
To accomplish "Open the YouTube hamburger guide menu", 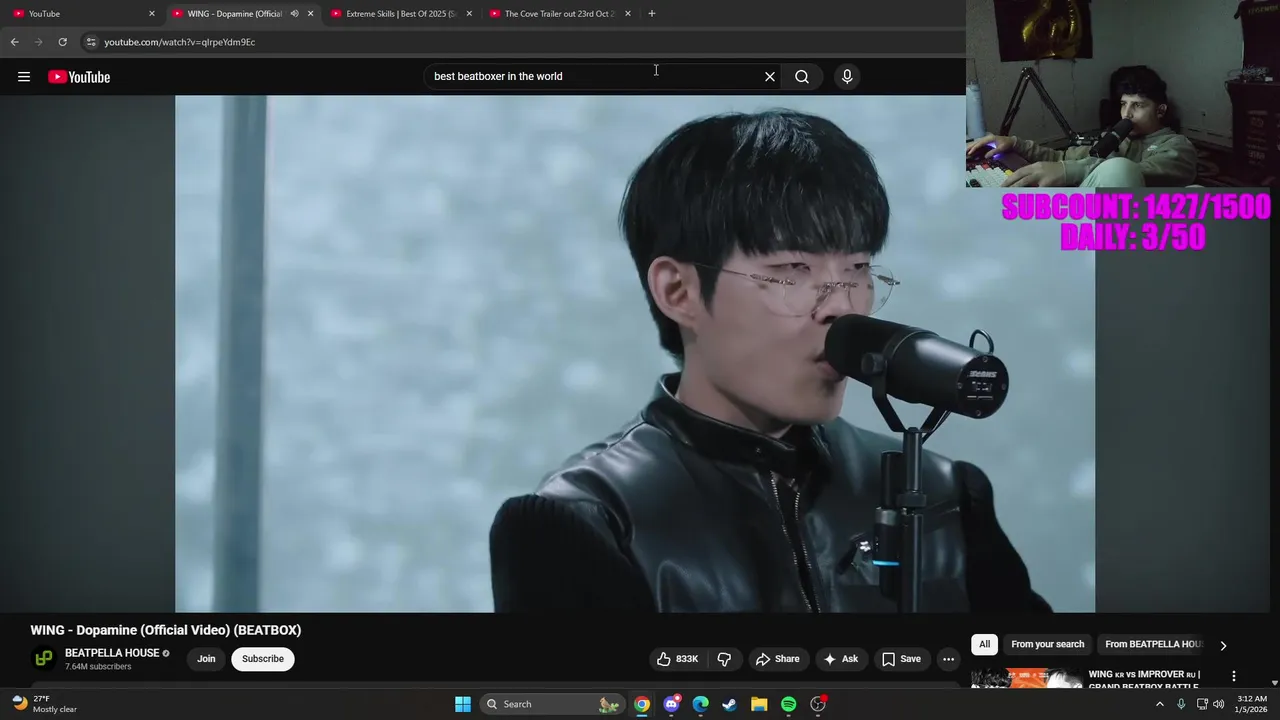I will pyautogui.click(x=24, y=77).
